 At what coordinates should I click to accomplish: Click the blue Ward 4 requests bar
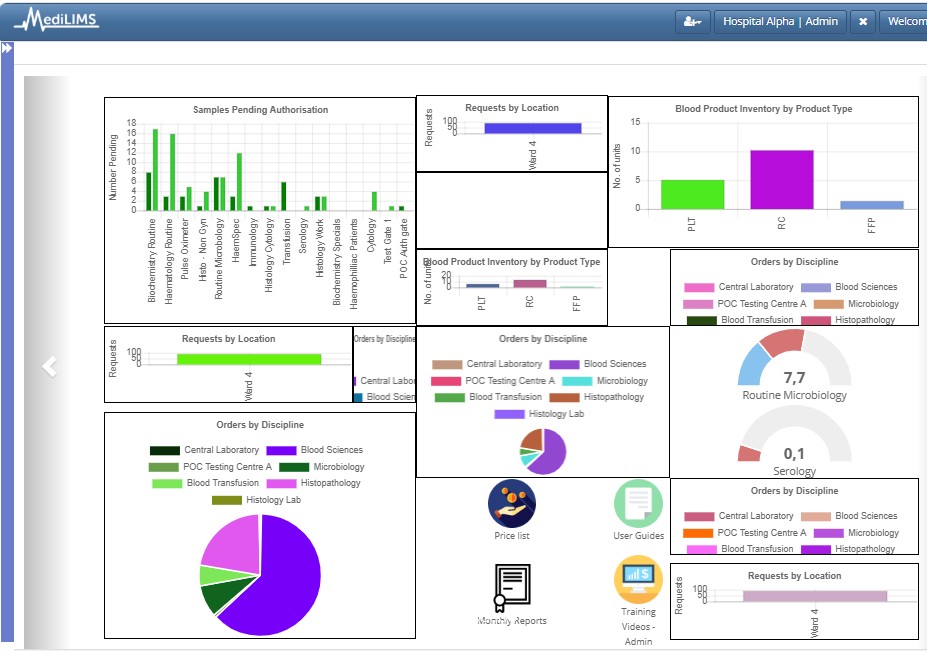[x=533, y=128]
